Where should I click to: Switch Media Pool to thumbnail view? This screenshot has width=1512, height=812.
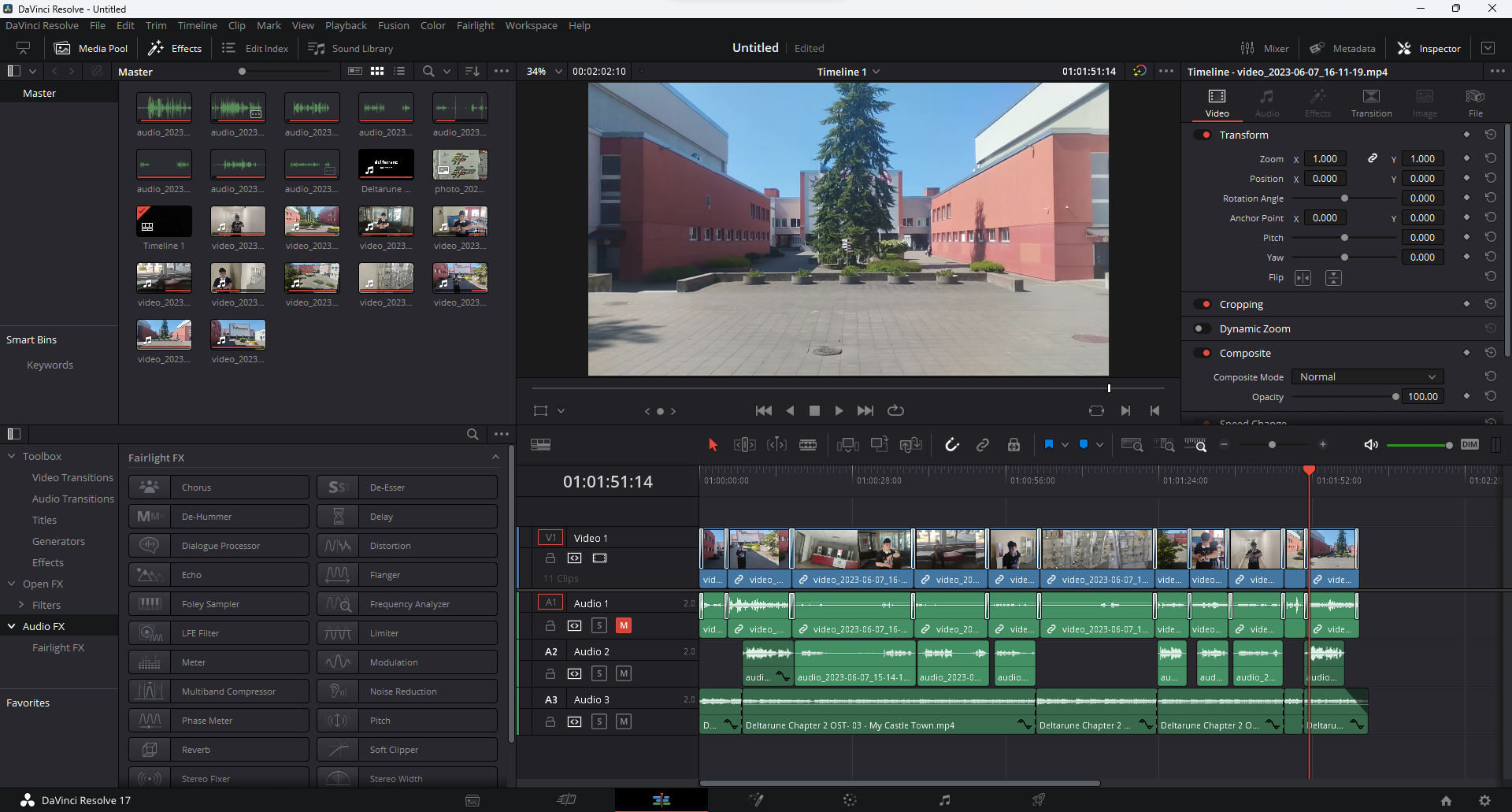click(x=377, y=71)
